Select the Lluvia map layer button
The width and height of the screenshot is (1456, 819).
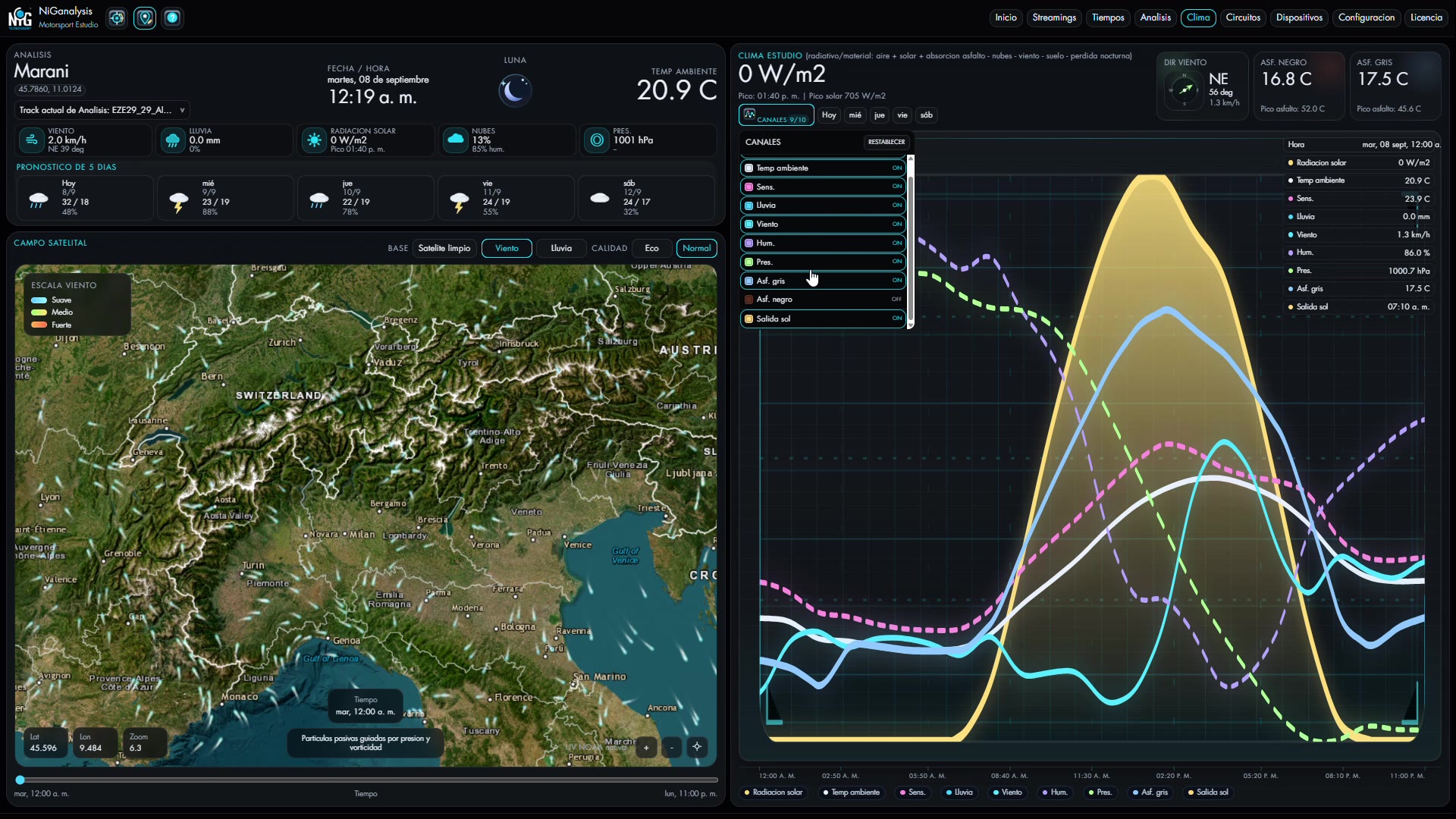pyautogui.click(x=561, y=248)
